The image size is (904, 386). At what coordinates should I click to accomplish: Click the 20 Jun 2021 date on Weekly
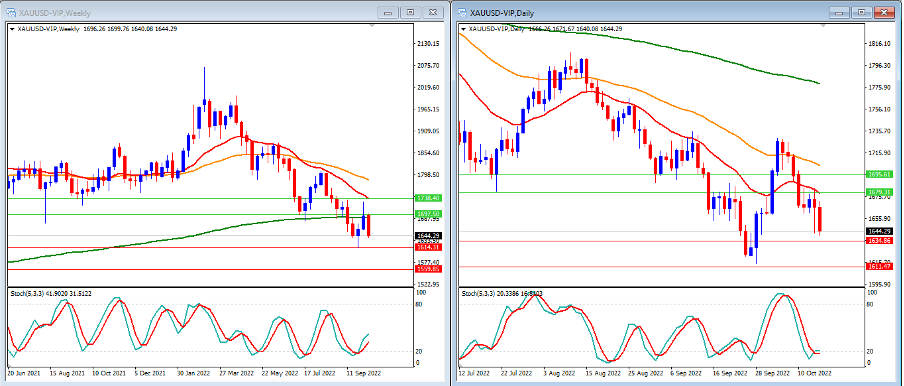(x=24, y=373)
